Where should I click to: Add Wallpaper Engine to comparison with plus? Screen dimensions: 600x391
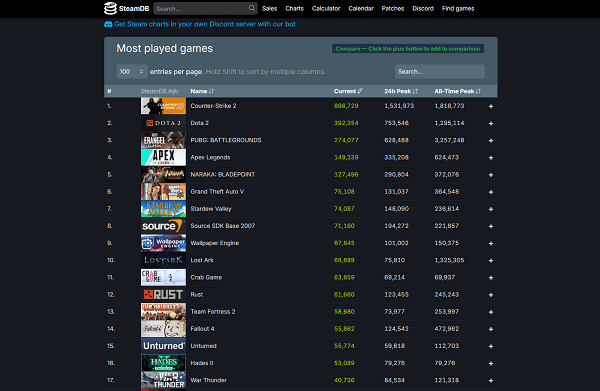491,243
